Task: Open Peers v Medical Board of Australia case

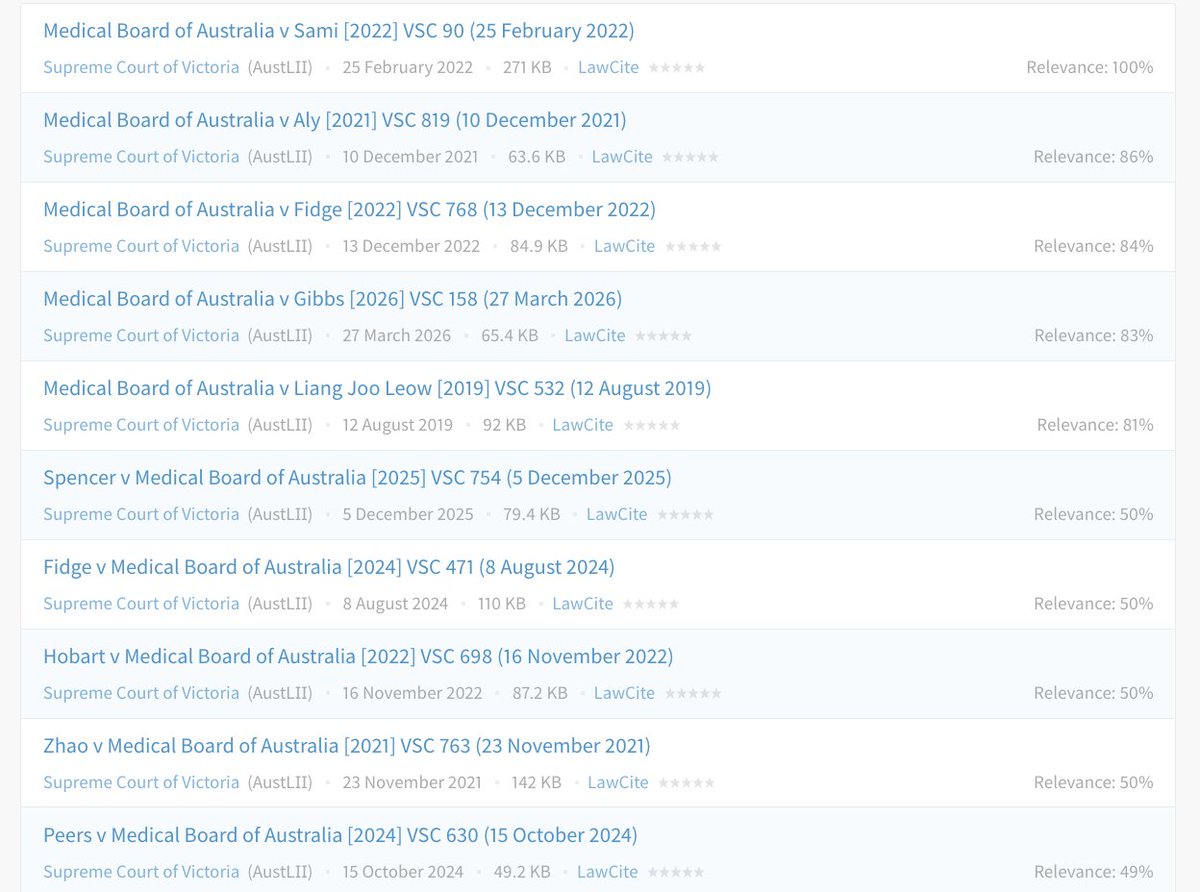Action: [x=340, y=835]
